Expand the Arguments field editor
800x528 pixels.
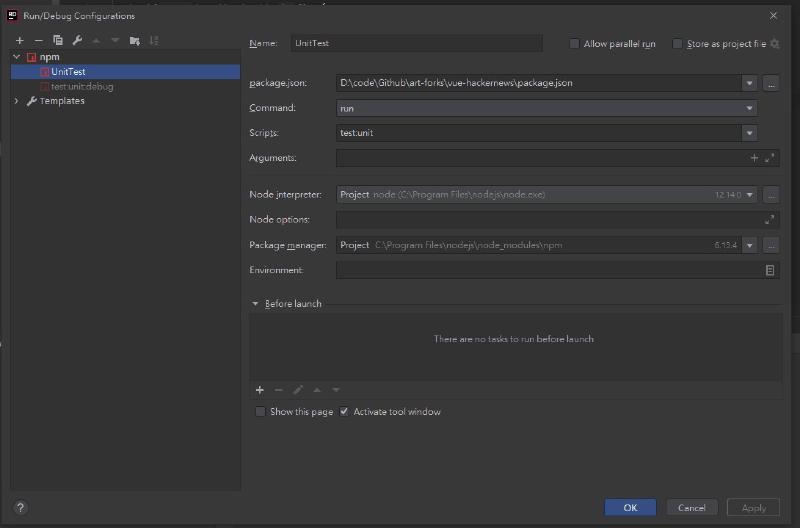pos(769,158)
